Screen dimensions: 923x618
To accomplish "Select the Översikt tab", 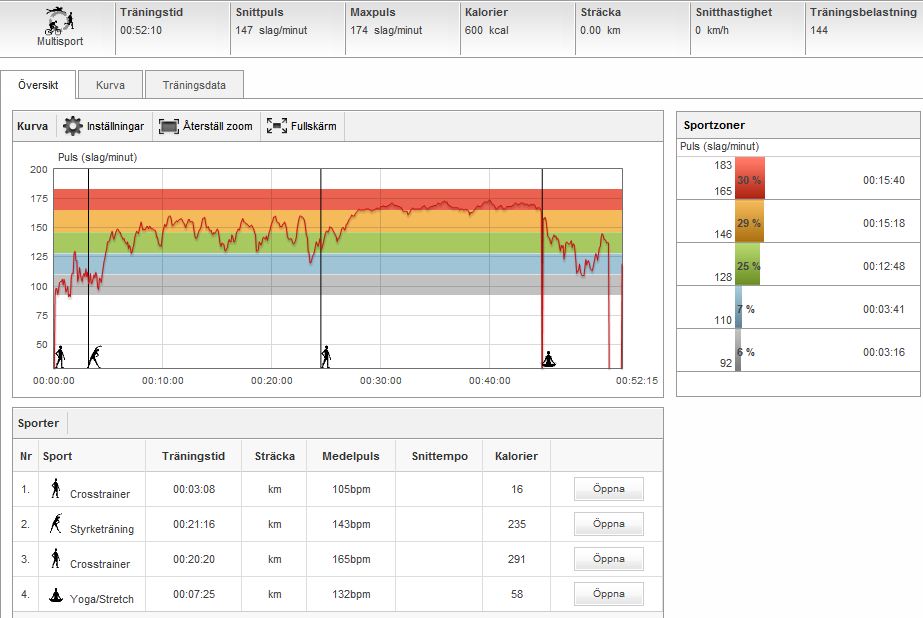I will point(38,85).
